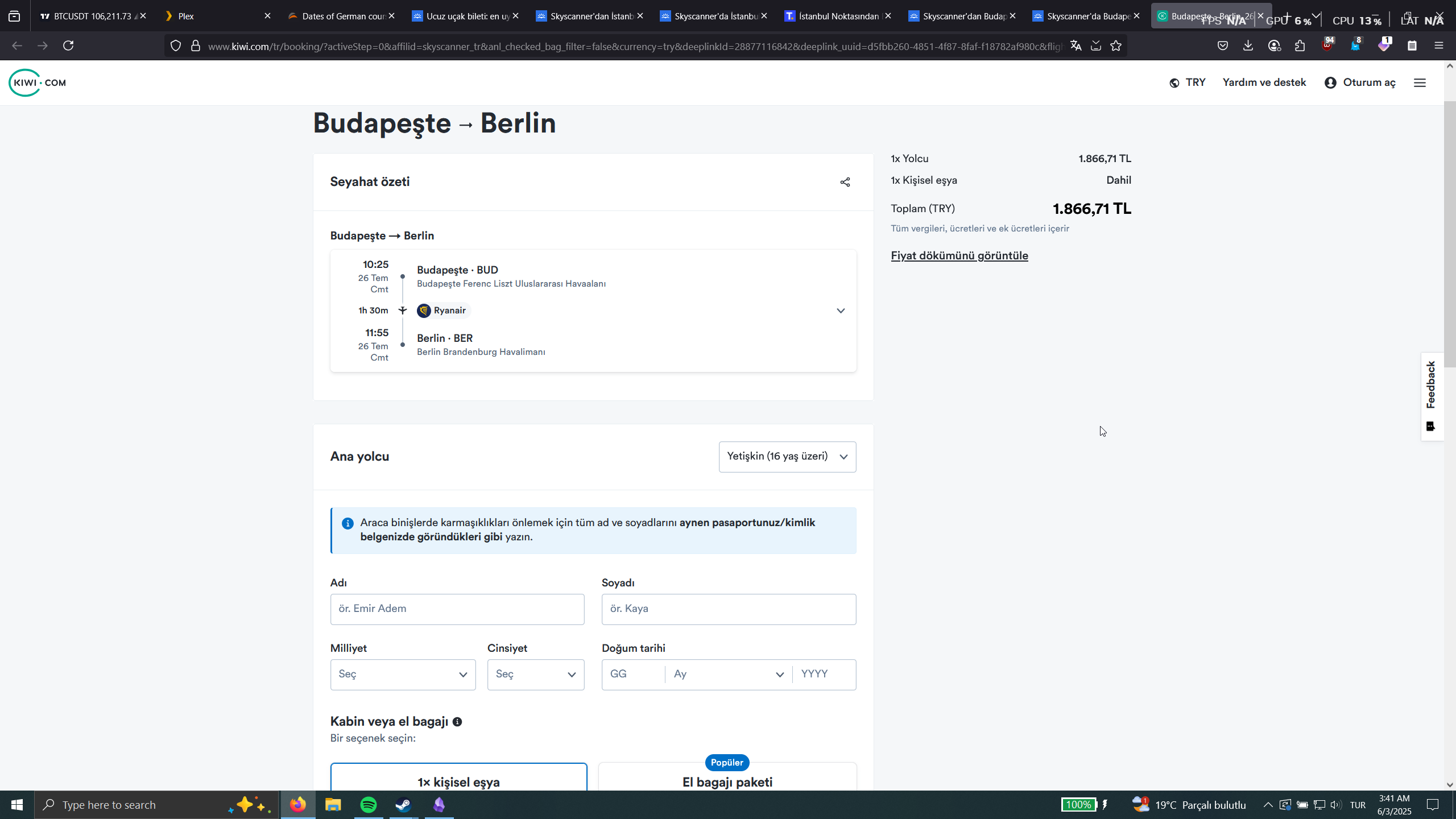Screen dimensions: 1456x819
Task: Bookmark this page with the star icon
Action: (1116, 46)
